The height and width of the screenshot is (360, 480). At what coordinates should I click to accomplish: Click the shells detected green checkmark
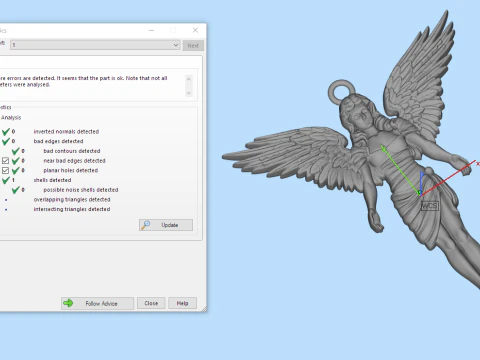pos(6,180)
